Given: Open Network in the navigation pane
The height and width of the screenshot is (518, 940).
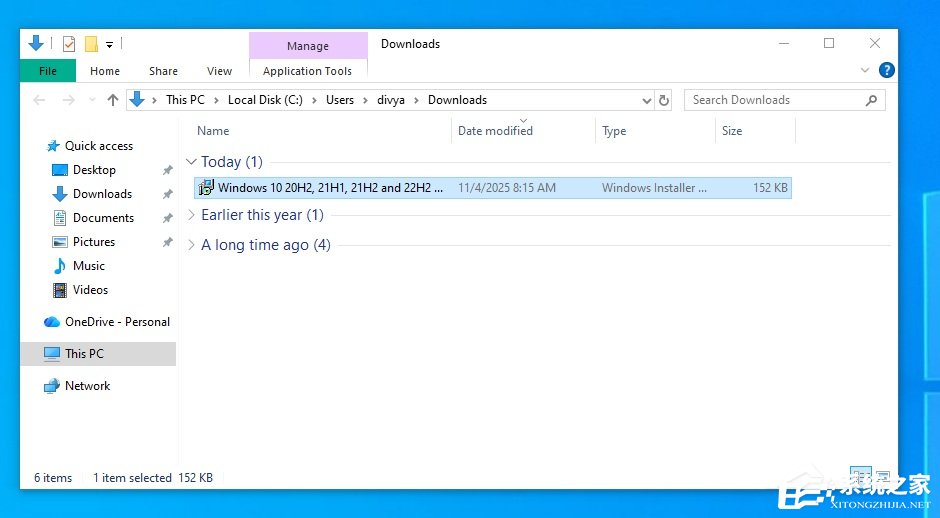Looking at the screenshot, I should click(88, 386).
